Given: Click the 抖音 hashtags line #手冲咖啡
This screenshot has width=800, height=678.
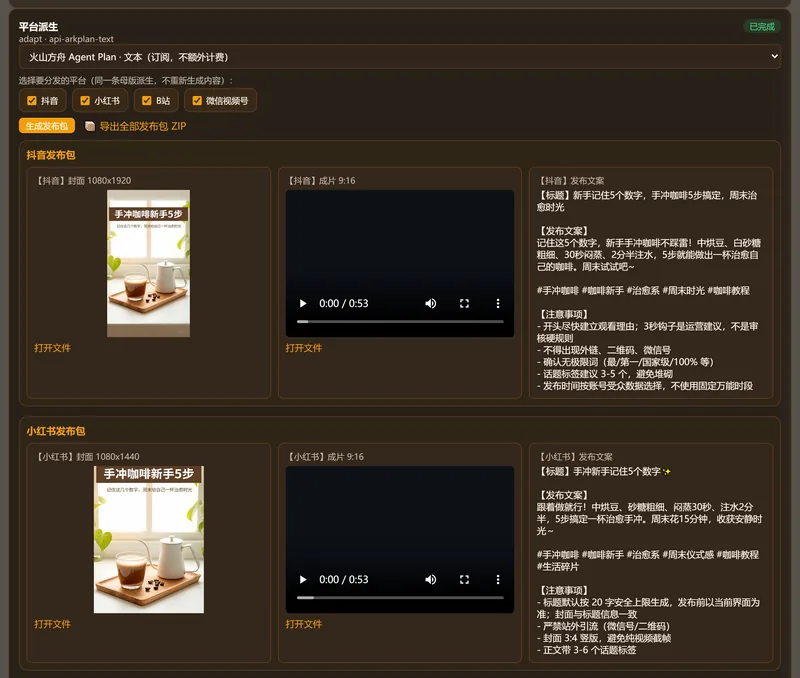Looking at the screenshot, I should pos(643,290).
